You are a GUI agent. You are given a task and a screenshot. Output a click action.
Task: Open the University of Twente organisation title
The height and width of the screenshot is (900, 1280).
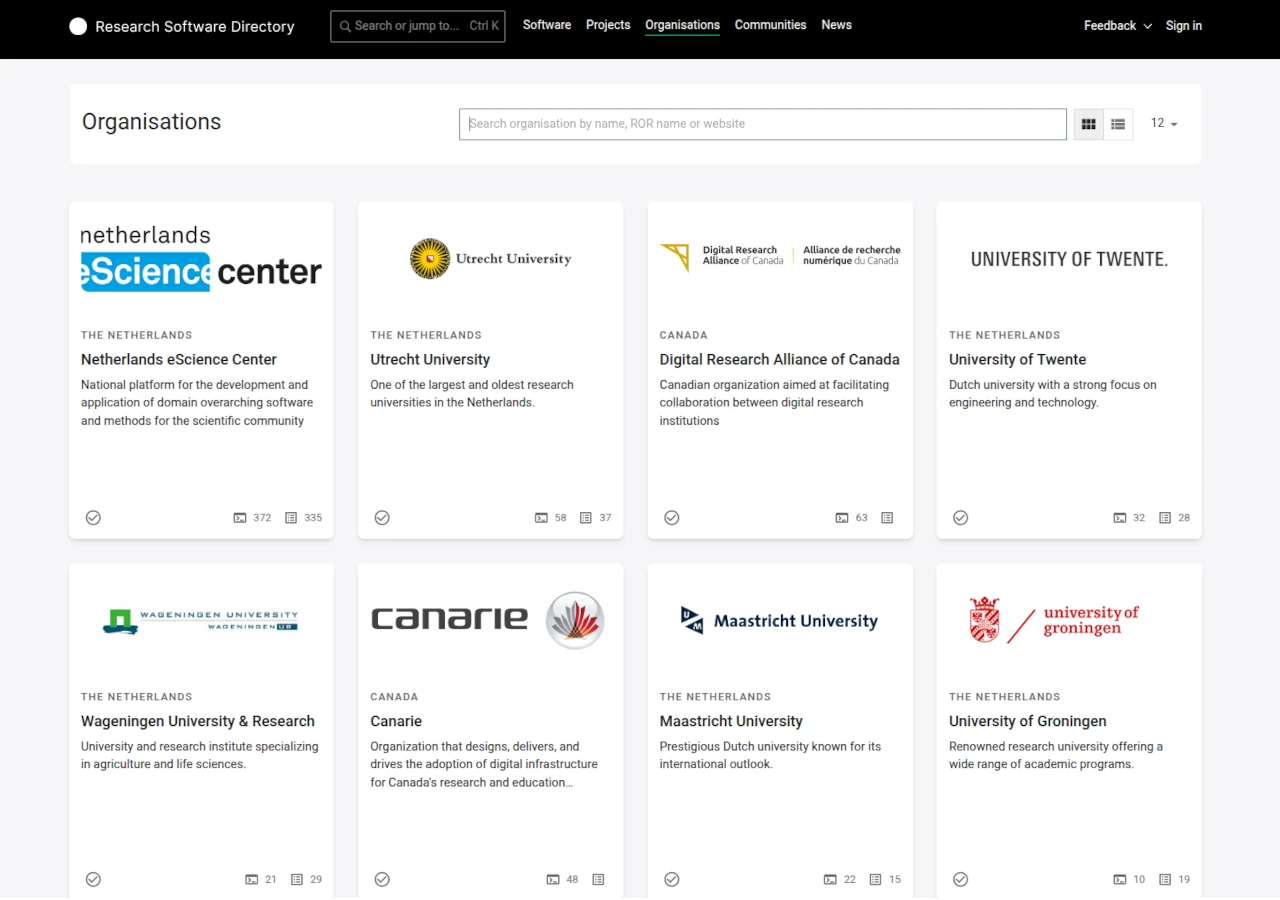point(1017,359)
